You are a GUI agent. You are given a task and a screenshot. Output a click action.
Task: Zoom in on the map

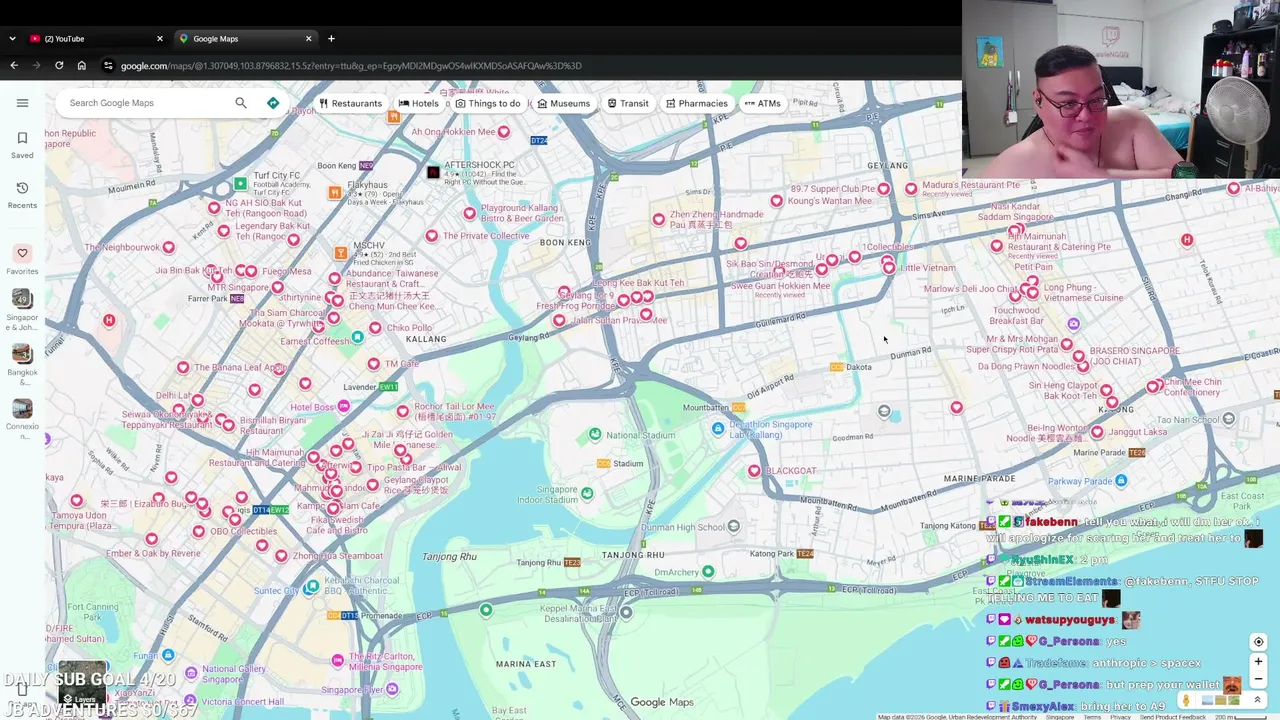coord(1258,662)
